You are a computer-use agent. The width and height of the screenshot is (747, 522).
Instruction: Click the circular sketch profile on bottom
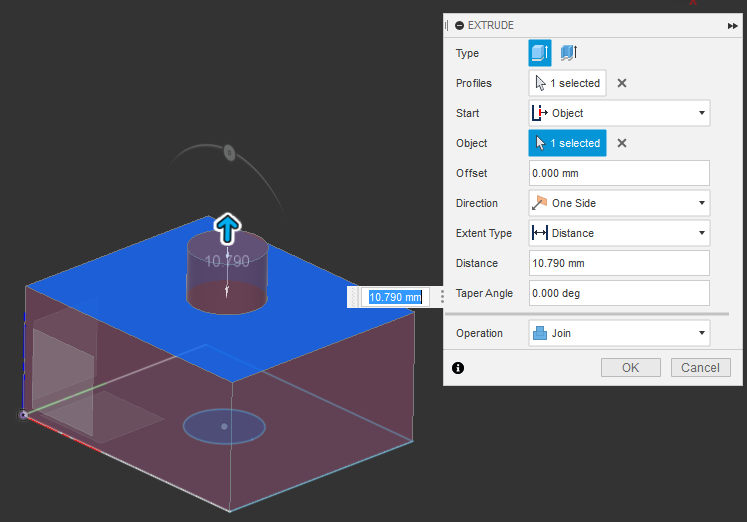click(224, 427)
